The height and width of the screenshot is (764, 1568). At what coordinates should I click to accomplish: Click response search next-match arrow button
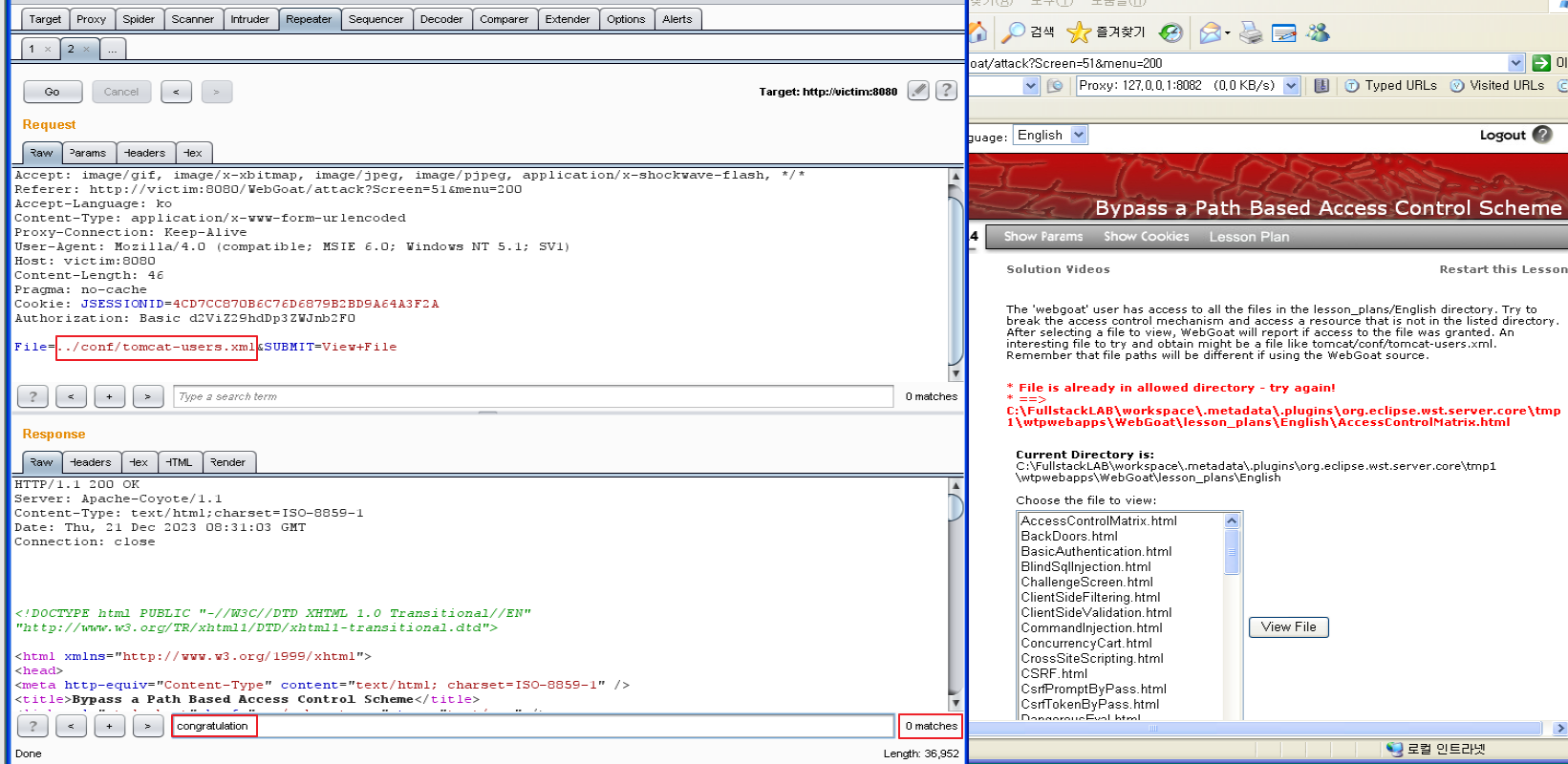tap(147, 726)
